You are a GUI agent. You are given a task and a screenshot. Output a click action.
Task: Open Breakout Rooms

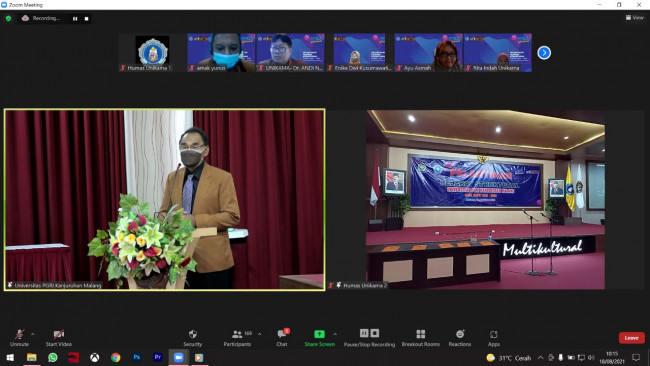tap(420, 338)
